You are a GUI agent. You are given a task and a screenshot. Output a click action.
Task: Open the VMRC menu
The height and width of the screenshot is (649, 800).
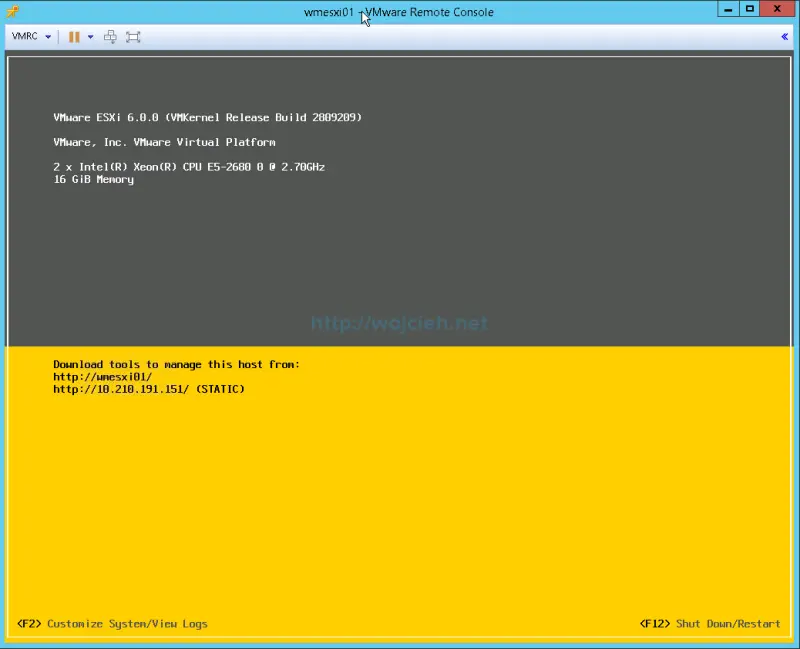(x=25, y=37)
